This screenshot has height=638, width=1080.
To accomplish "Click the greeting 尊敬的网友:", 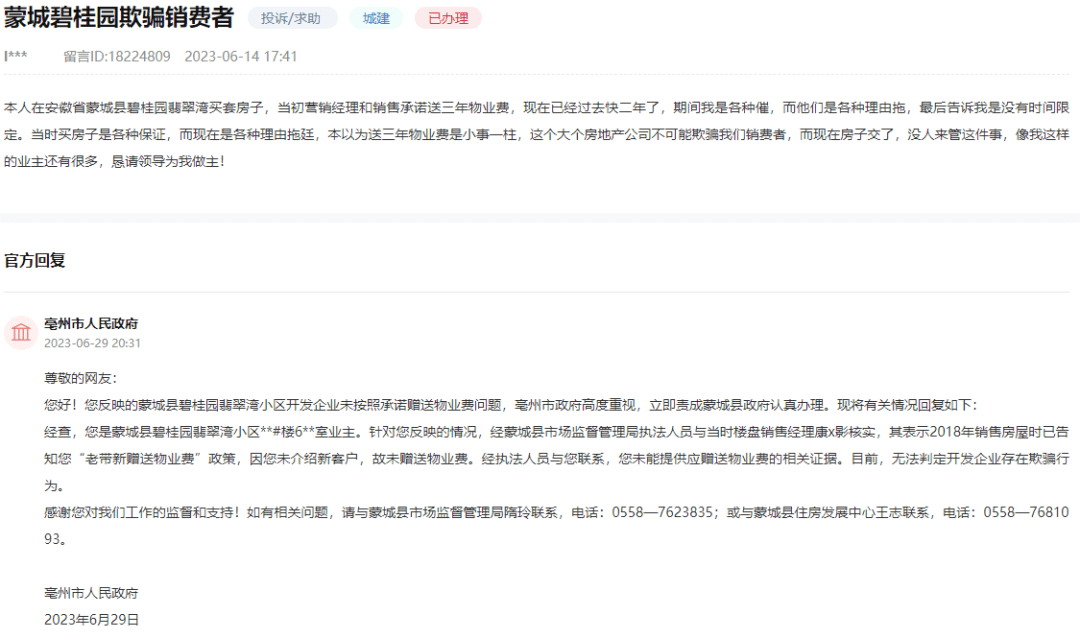I will point(81,378).
